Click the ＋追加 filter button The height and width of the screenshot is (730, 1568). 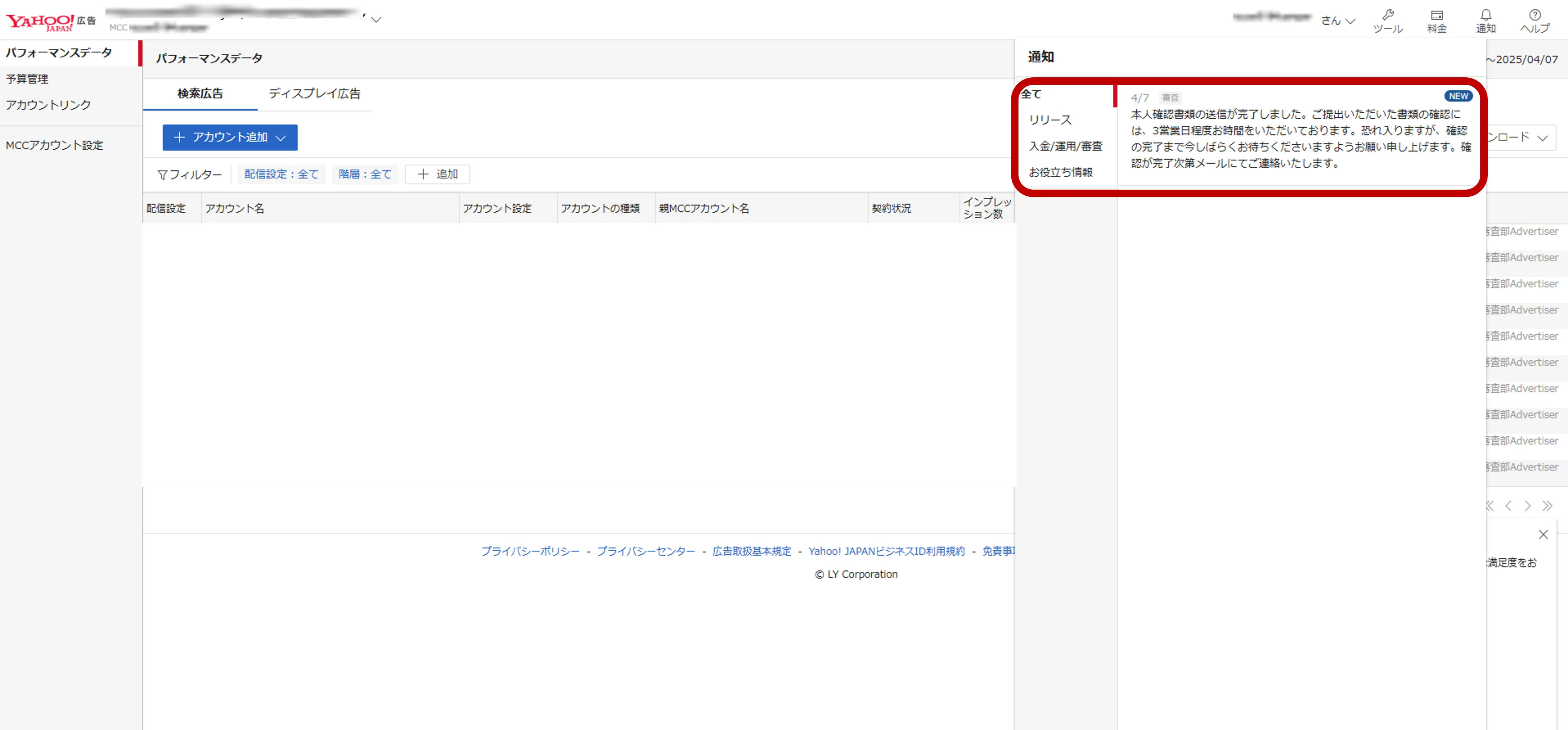click(x=437, y=174)
